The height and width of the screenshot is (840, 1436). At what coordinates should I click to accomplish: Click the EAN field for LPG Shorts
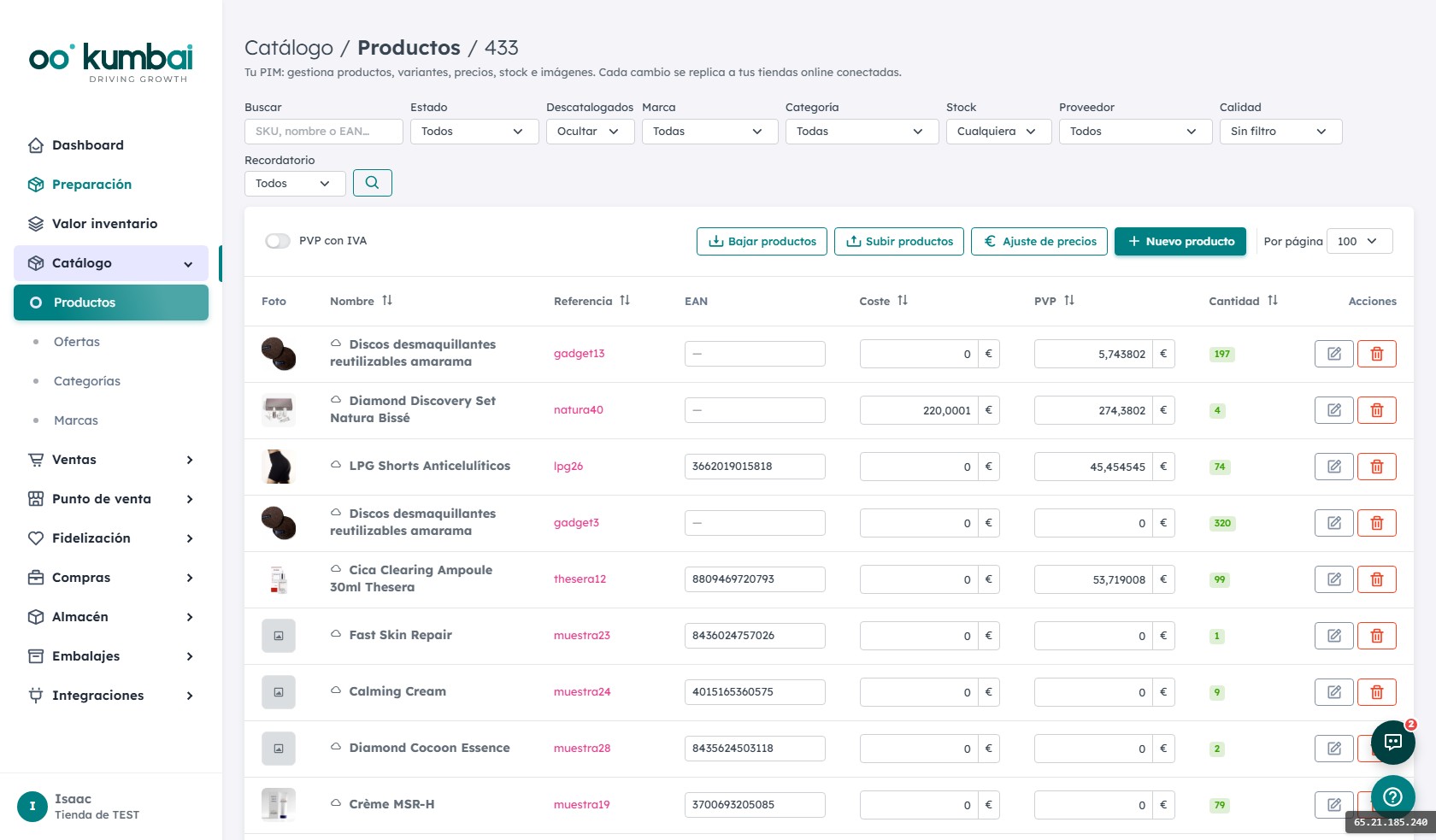tap(755, 467)
